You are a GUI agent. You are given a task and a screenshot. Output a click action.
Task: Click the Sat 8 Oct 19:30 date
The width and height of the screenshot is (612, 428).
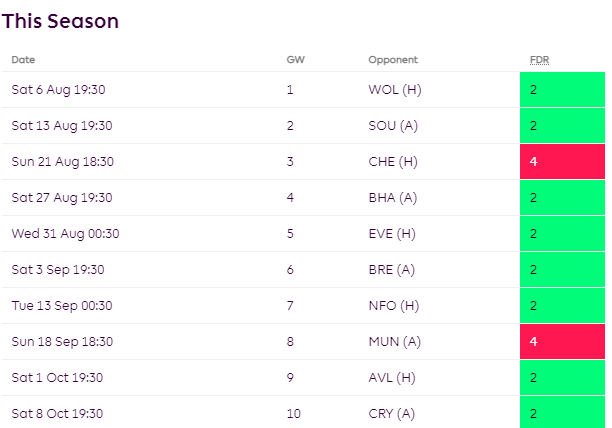[x=57, y=414]
